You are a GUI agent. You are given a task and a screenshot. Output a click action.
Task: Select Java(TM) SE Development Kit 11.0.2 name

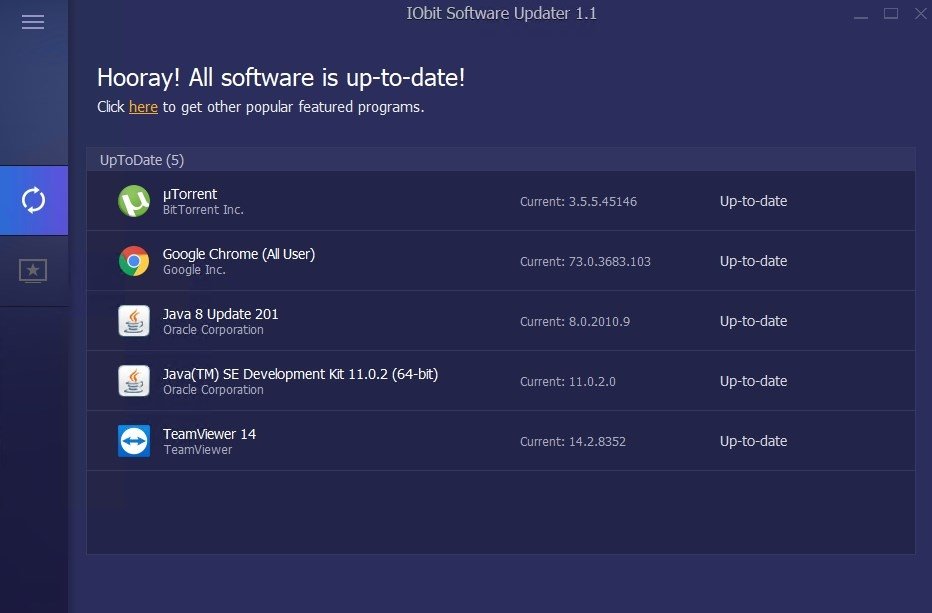(300, 374)
